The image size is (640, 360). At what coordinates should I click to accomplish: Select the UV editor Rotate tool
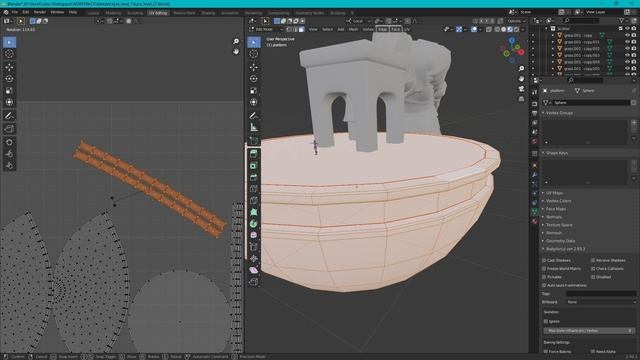[9, 79]
